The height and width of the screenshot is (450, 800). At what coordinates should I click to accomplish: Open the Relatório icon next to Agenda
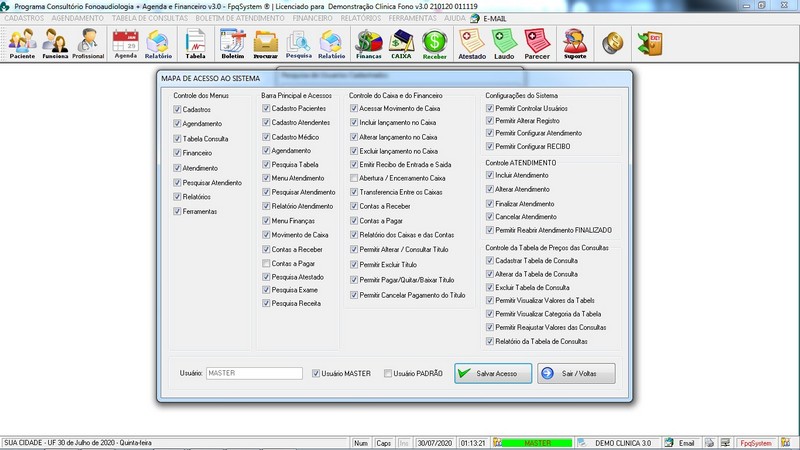[x=158, y=44]
